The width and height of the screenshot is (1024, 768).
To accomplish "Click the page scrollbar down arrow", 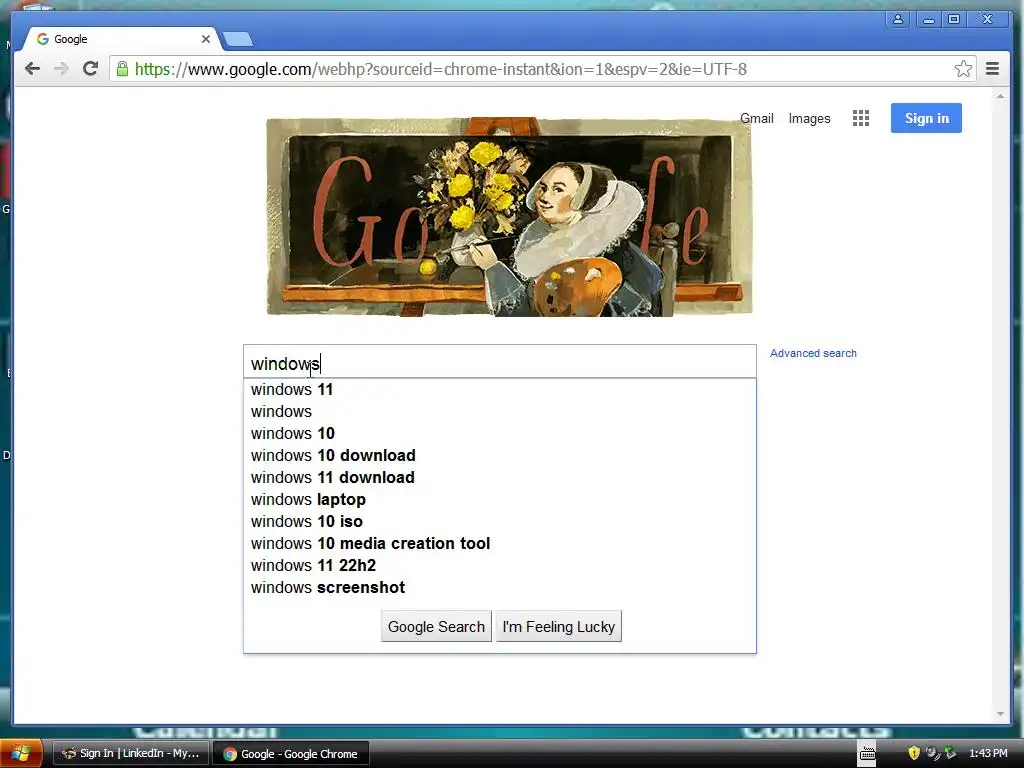I will (1000, 714).
